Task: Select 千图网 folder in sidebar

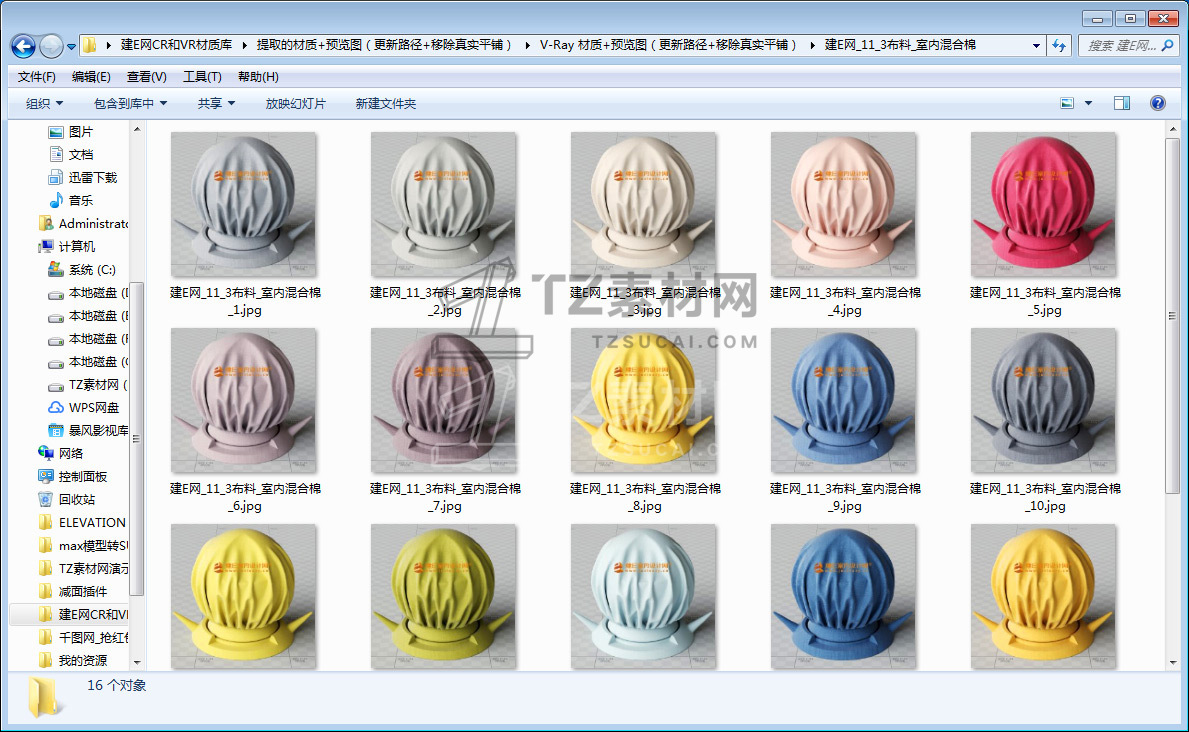Action: click(83, 637)
